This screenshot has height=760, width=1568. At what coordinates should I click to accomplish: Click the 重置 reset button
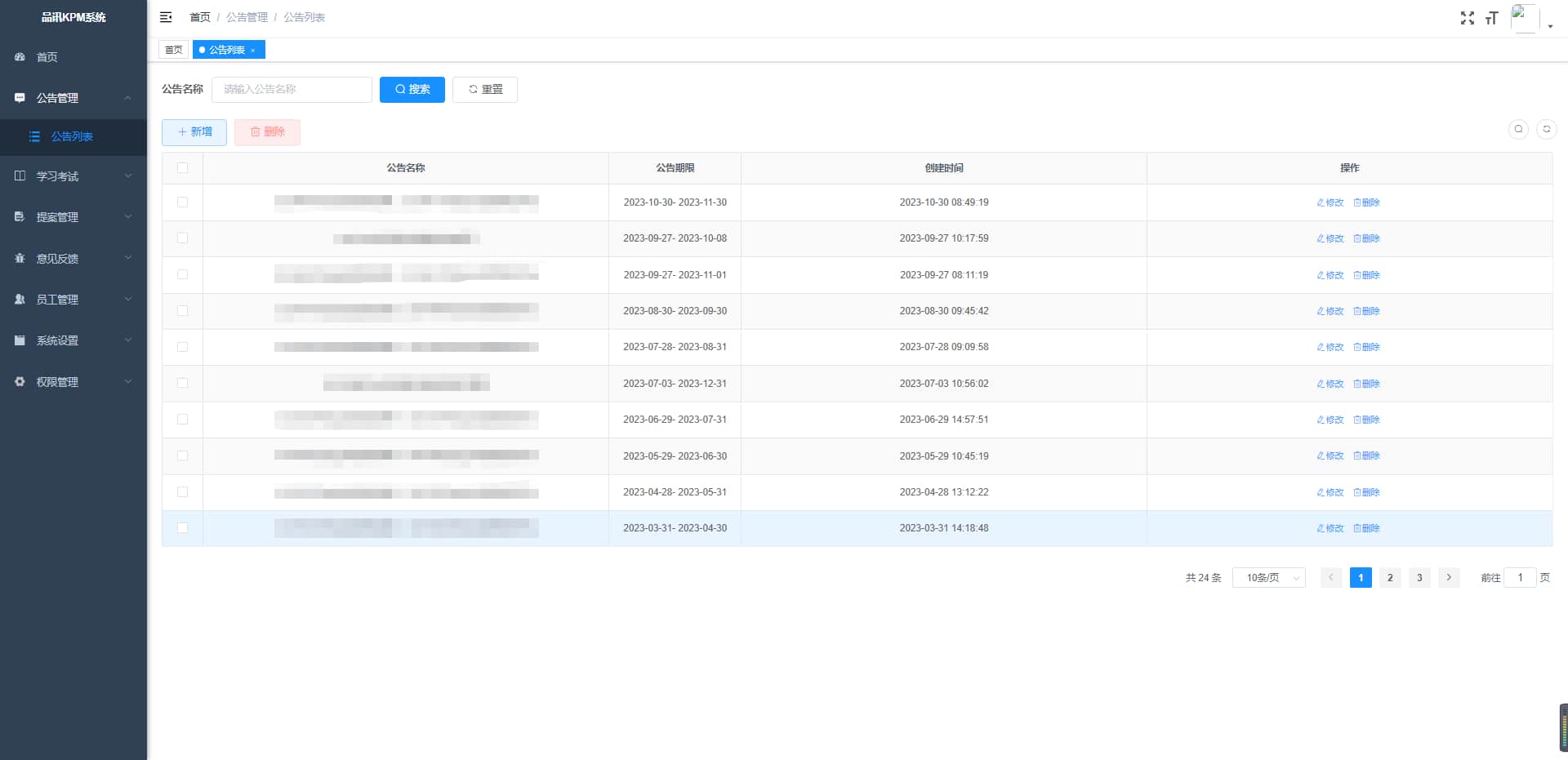[485, 90]
